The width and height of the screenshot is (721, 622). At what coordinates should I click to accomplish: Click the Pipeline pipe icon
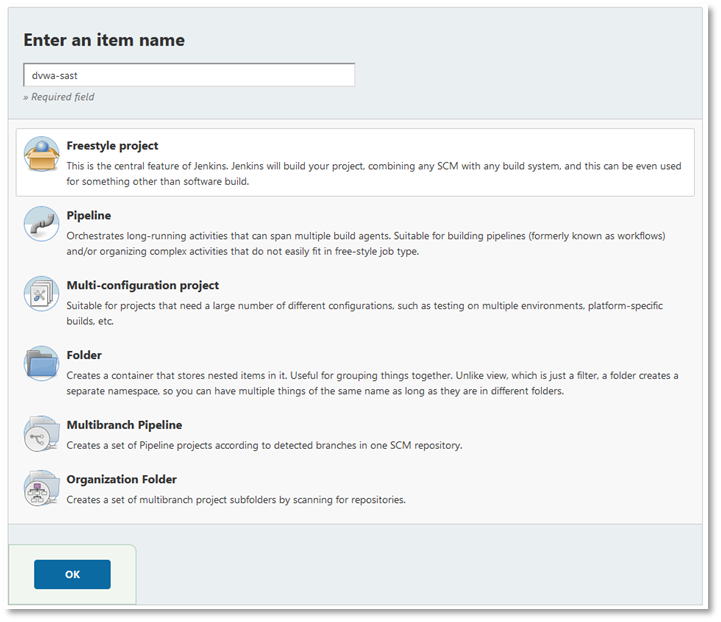point(42,225)
